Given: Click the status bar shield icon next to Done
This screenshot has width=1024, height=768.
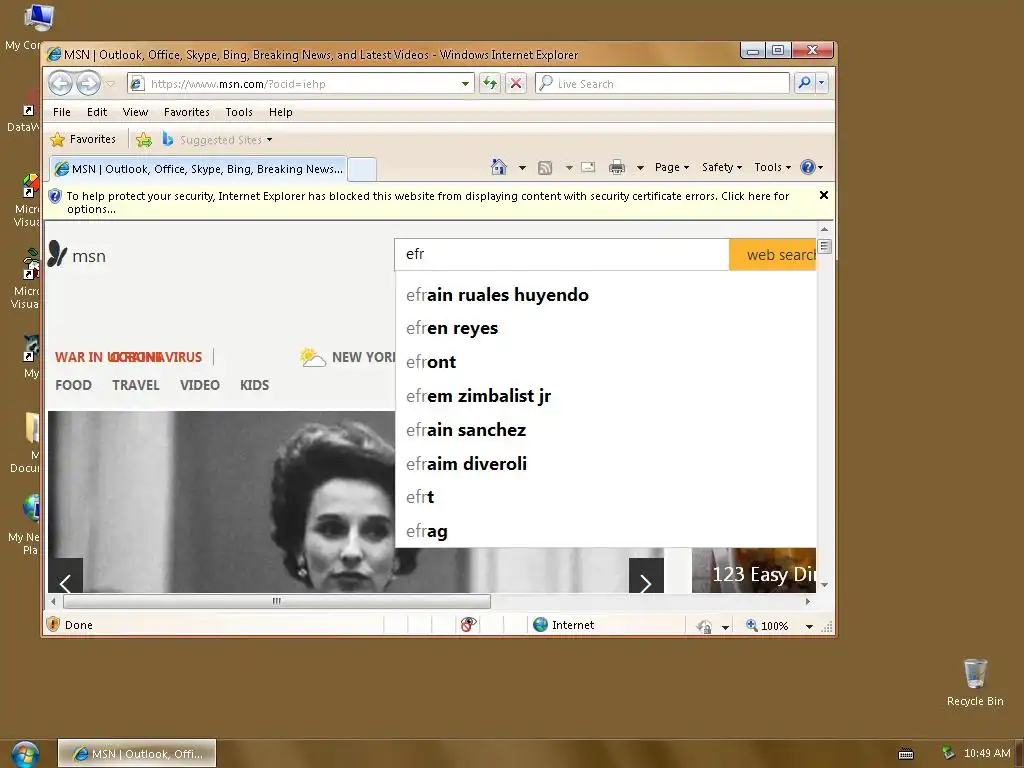Looking at the screenshot, I should tap(54, 625).
